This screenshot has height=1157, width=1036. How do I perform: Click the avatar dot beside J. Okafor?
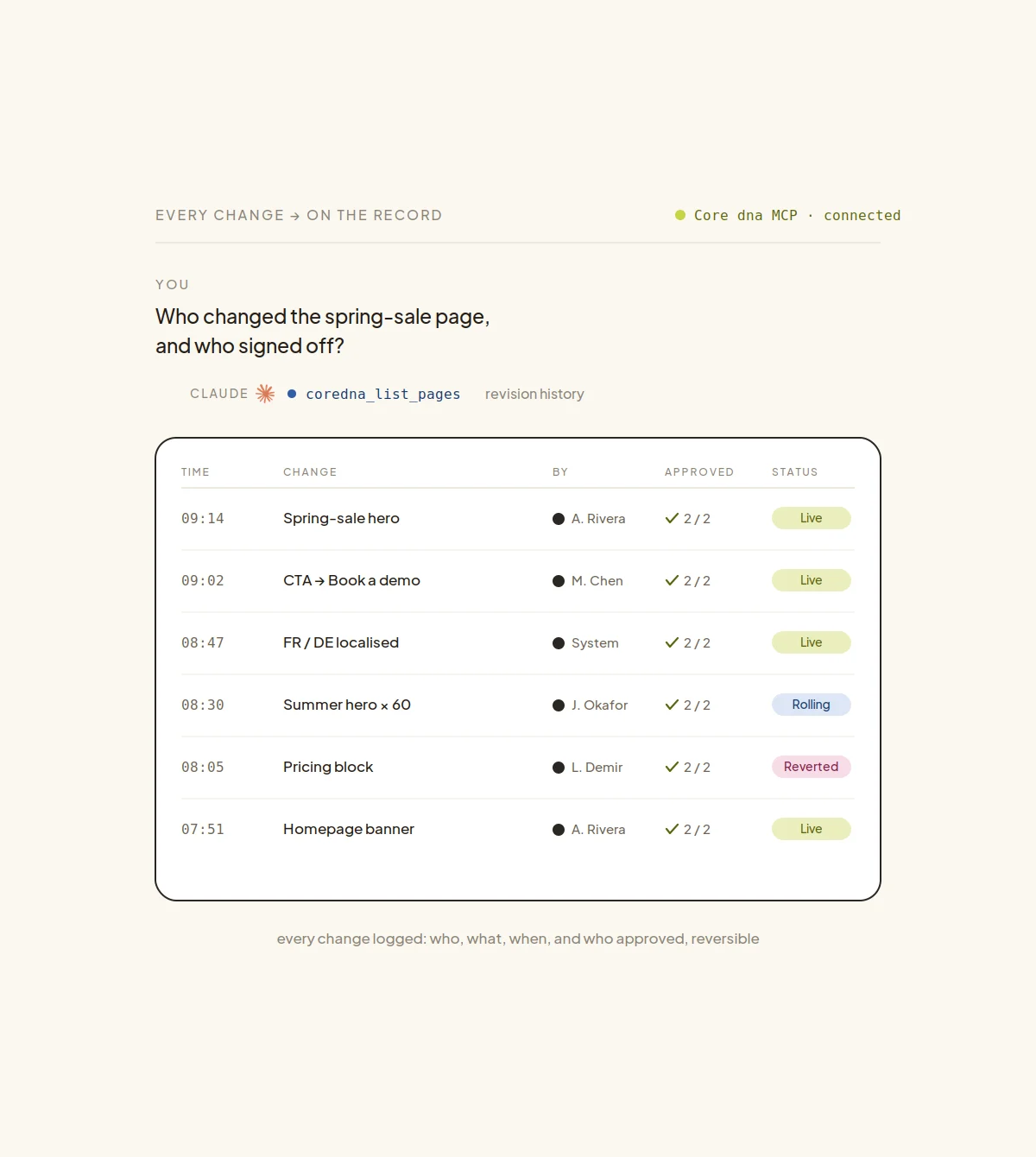[x=559, y=705]
